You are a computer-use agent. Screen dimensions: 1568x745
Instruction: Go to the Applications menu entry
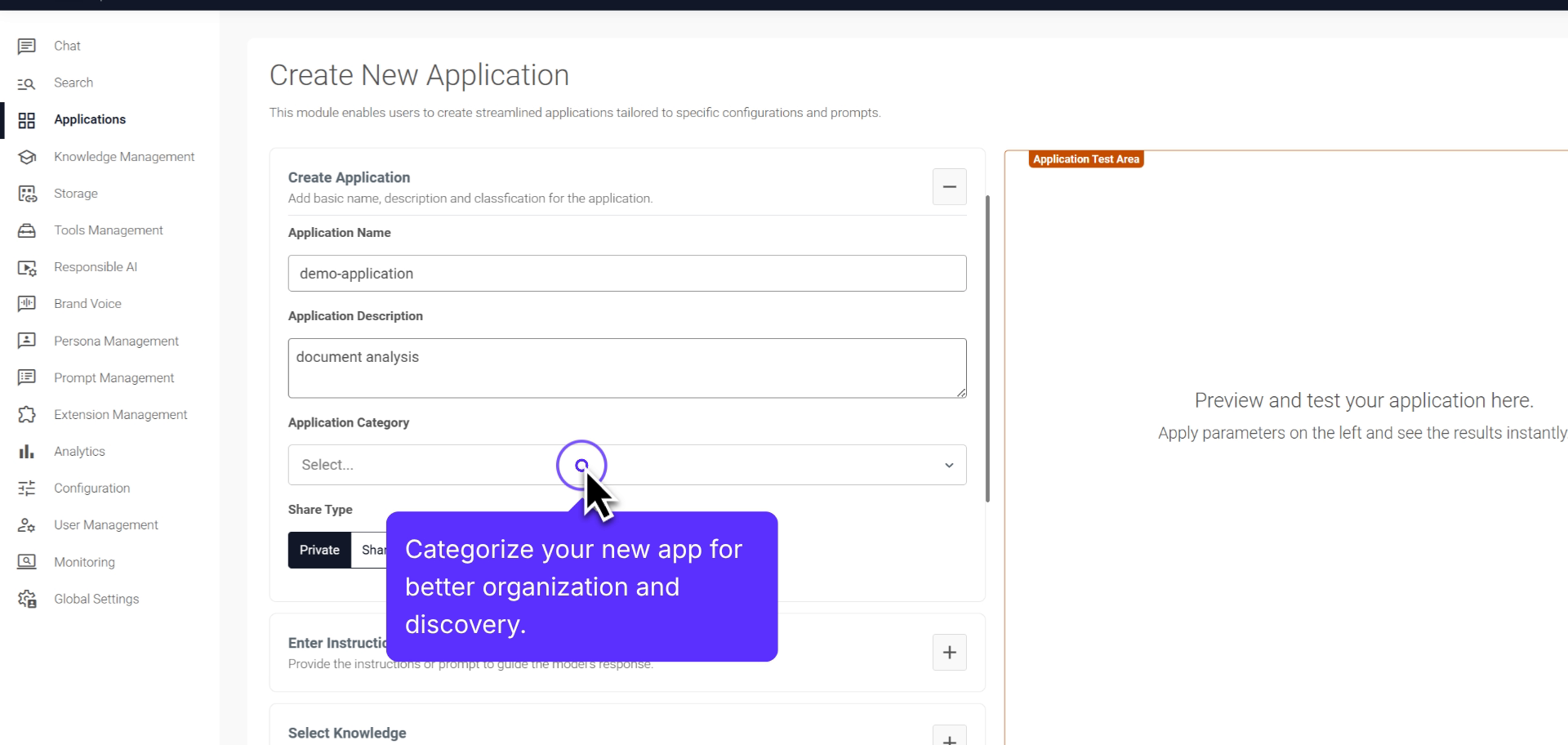(x=90, y=119)
